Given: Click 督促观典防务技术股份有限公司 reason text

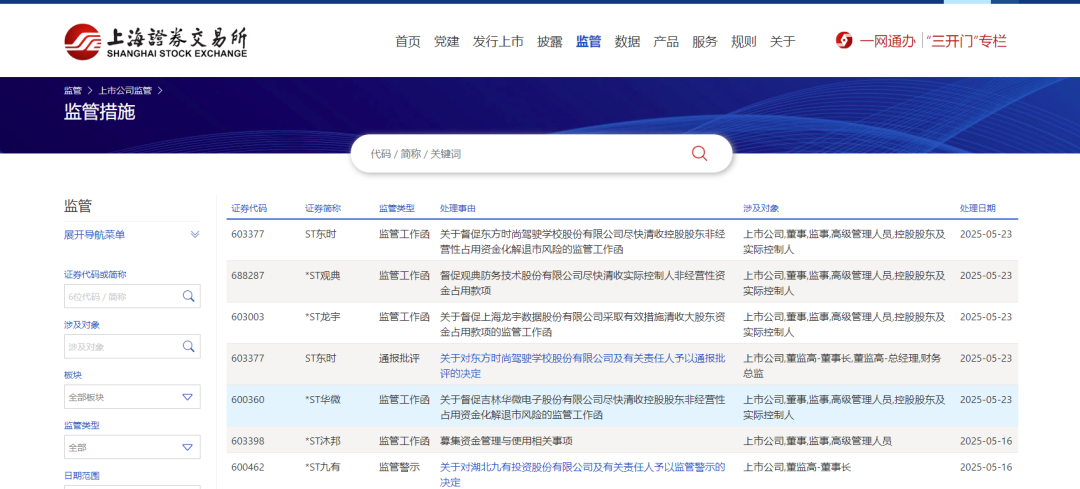Looking at the screenshot, I should (x=583, y=283).
